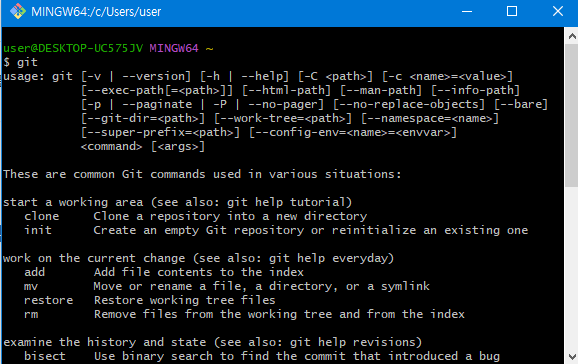Click the 'init' command name

click(38, 230)
